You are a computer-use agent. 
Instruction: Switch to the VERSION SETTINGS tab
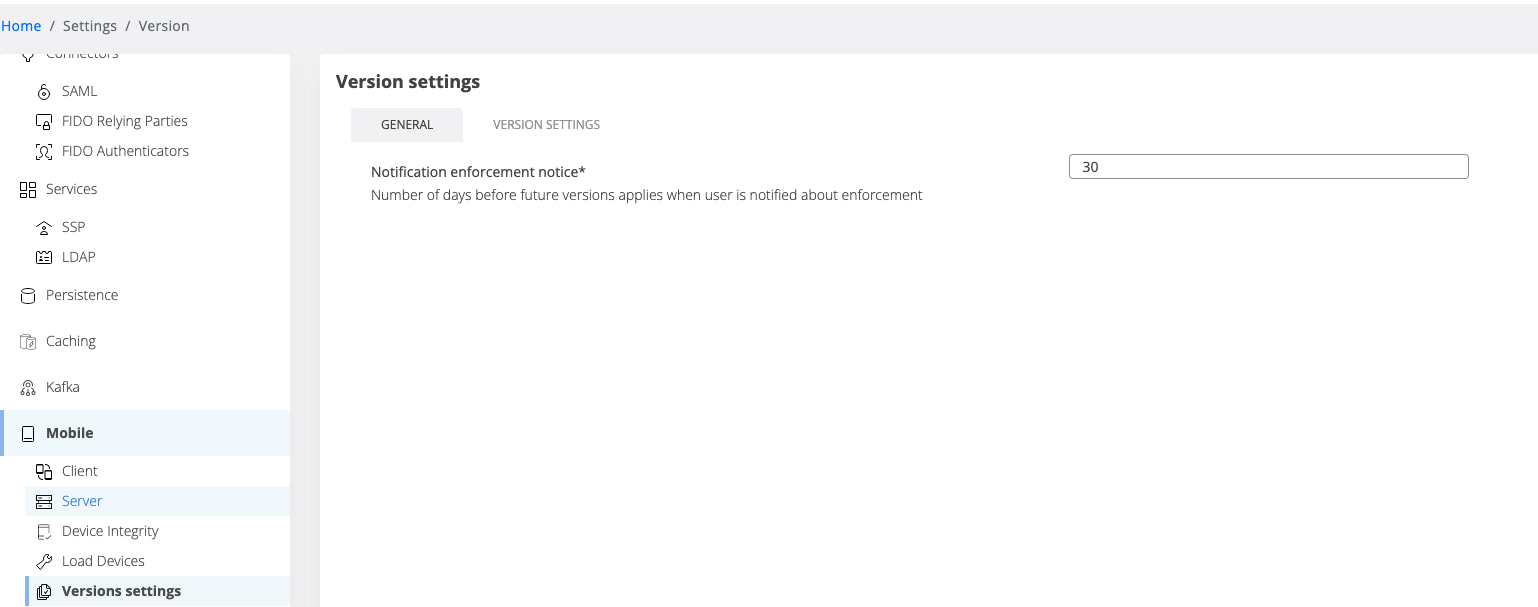tap(546, 125)
